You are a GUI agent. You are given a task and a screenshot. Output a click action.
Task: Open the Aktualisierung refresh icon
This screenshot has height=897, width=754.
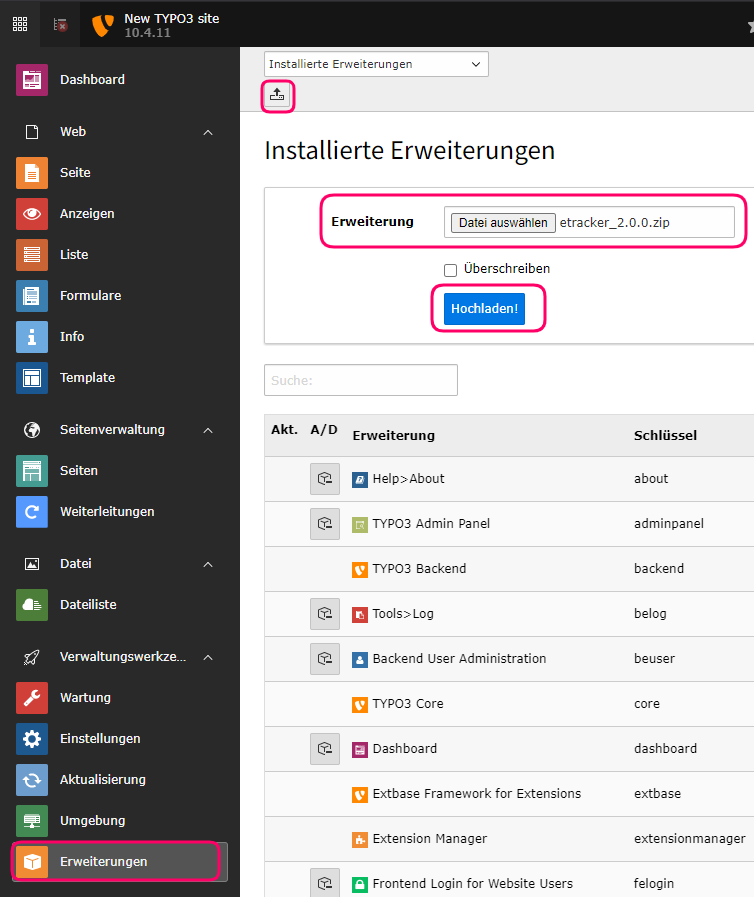click(x=32, y=780)
